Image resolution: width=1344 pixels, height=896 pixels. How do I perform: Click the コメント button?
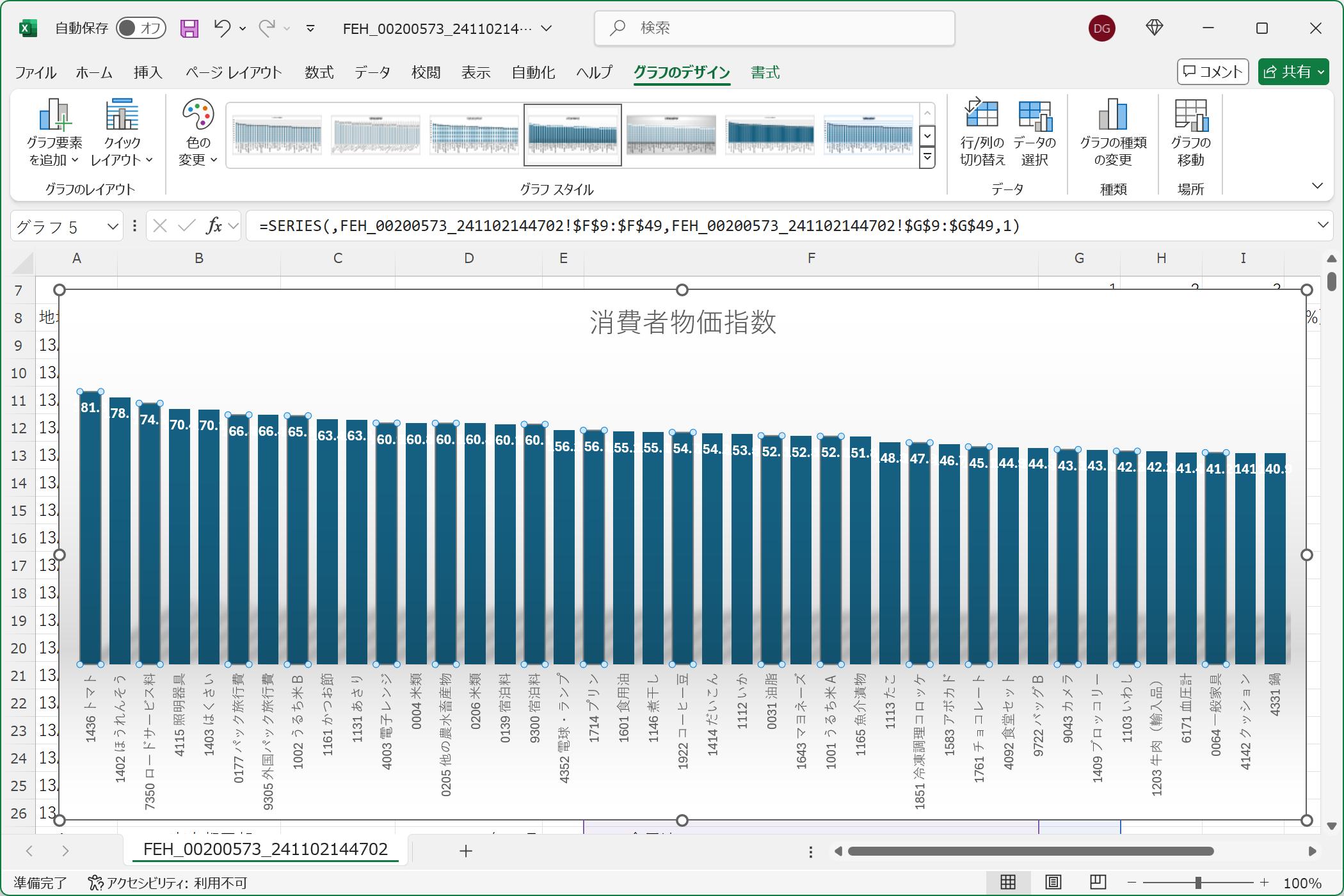click(1213, 72)
